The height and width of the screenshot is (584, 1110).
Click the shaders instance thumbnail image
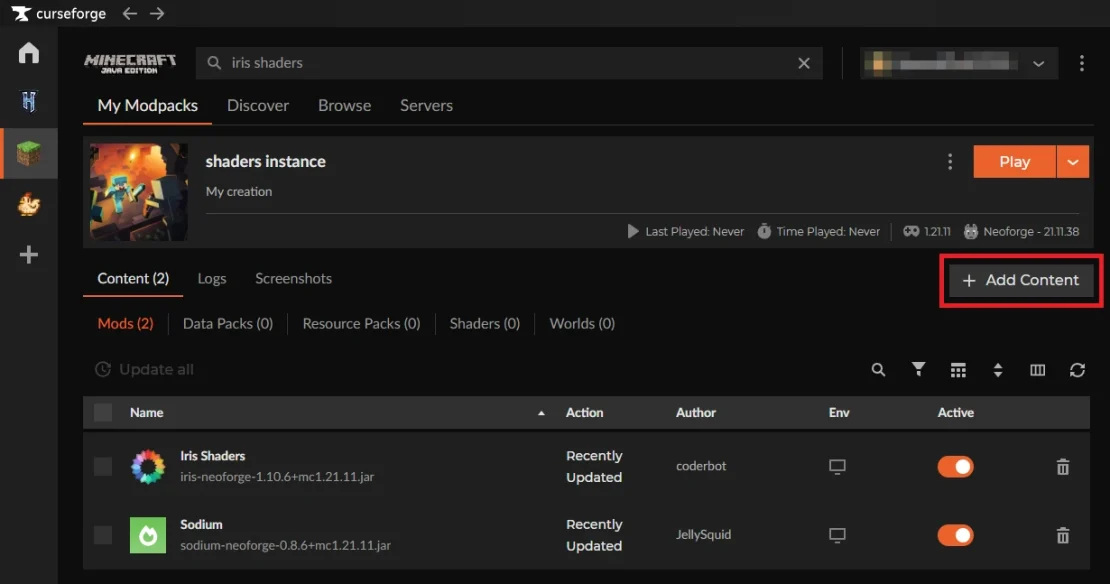tap(139, 192)
